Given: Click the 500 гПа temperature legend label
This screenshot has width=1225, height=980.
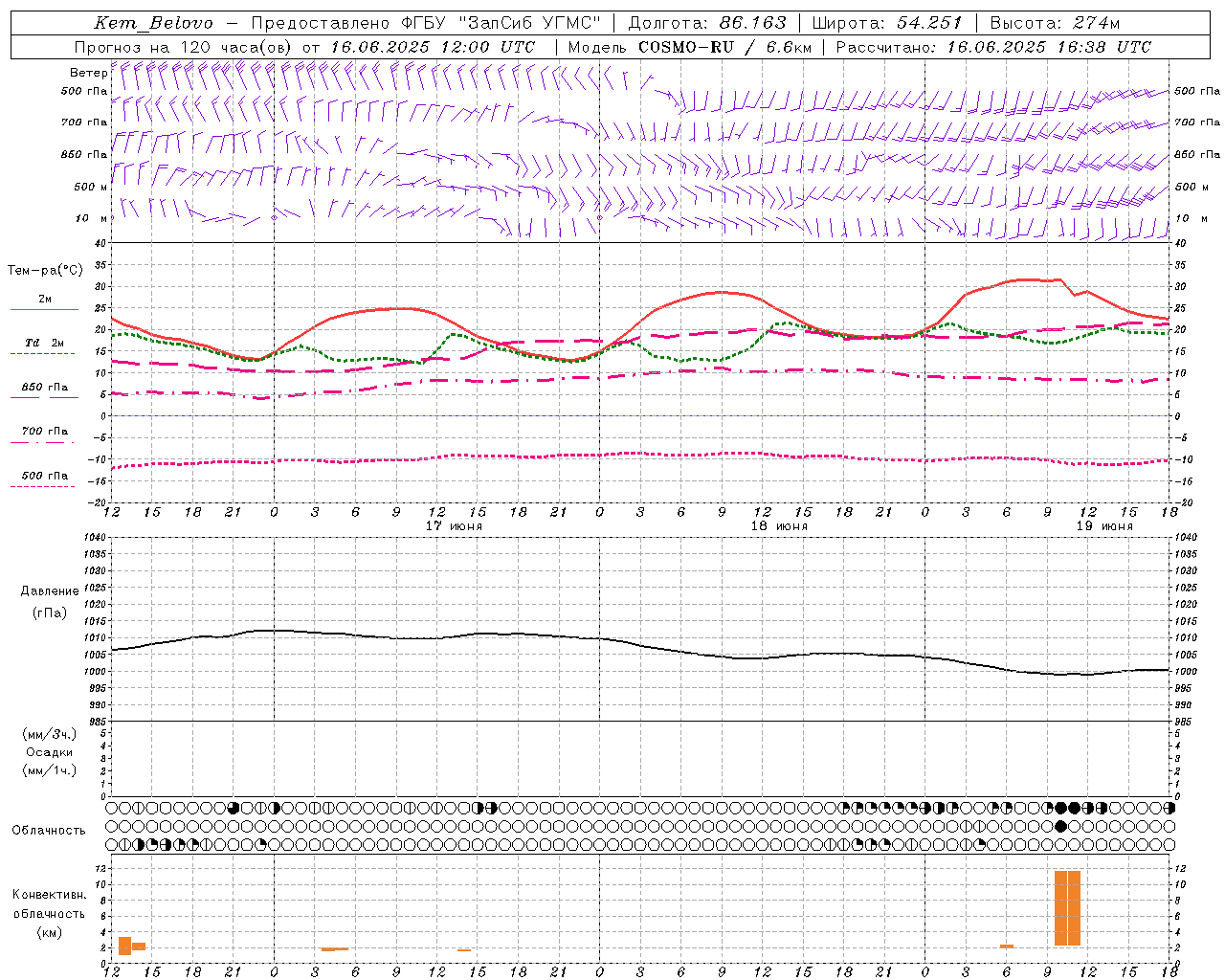Looking at the screenshot, I should coord(45,476).
